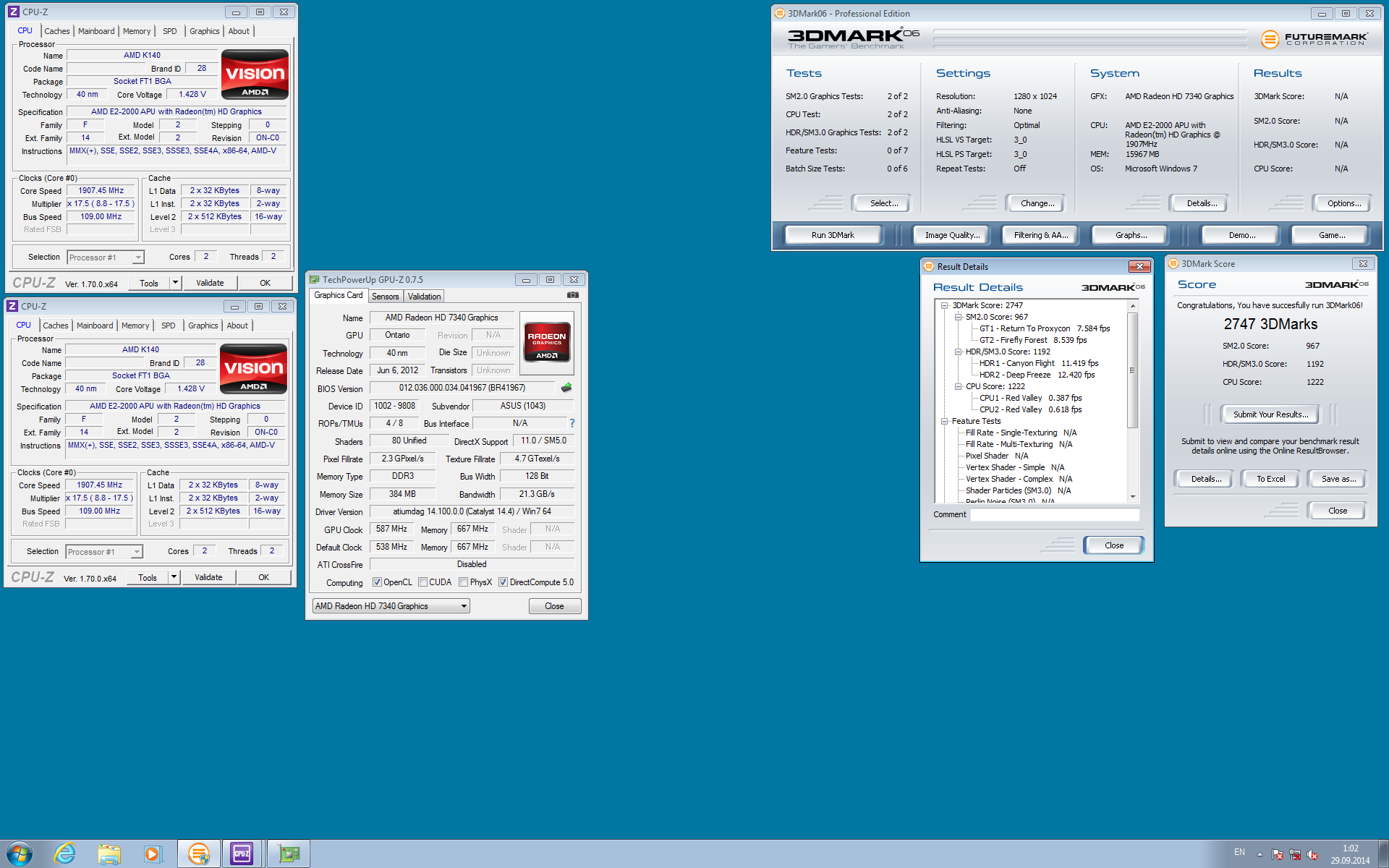Click the 3DMark06 main window title icon
The image size is (1389, 868).
coord(780,13)
